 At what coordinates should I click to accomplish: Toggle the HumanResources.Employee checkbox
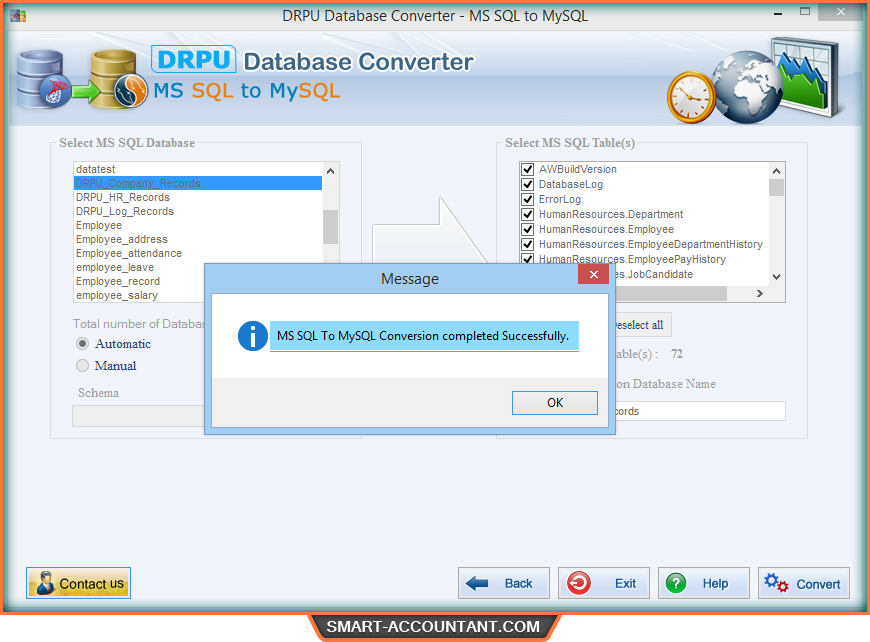click(x=528, y=229)
